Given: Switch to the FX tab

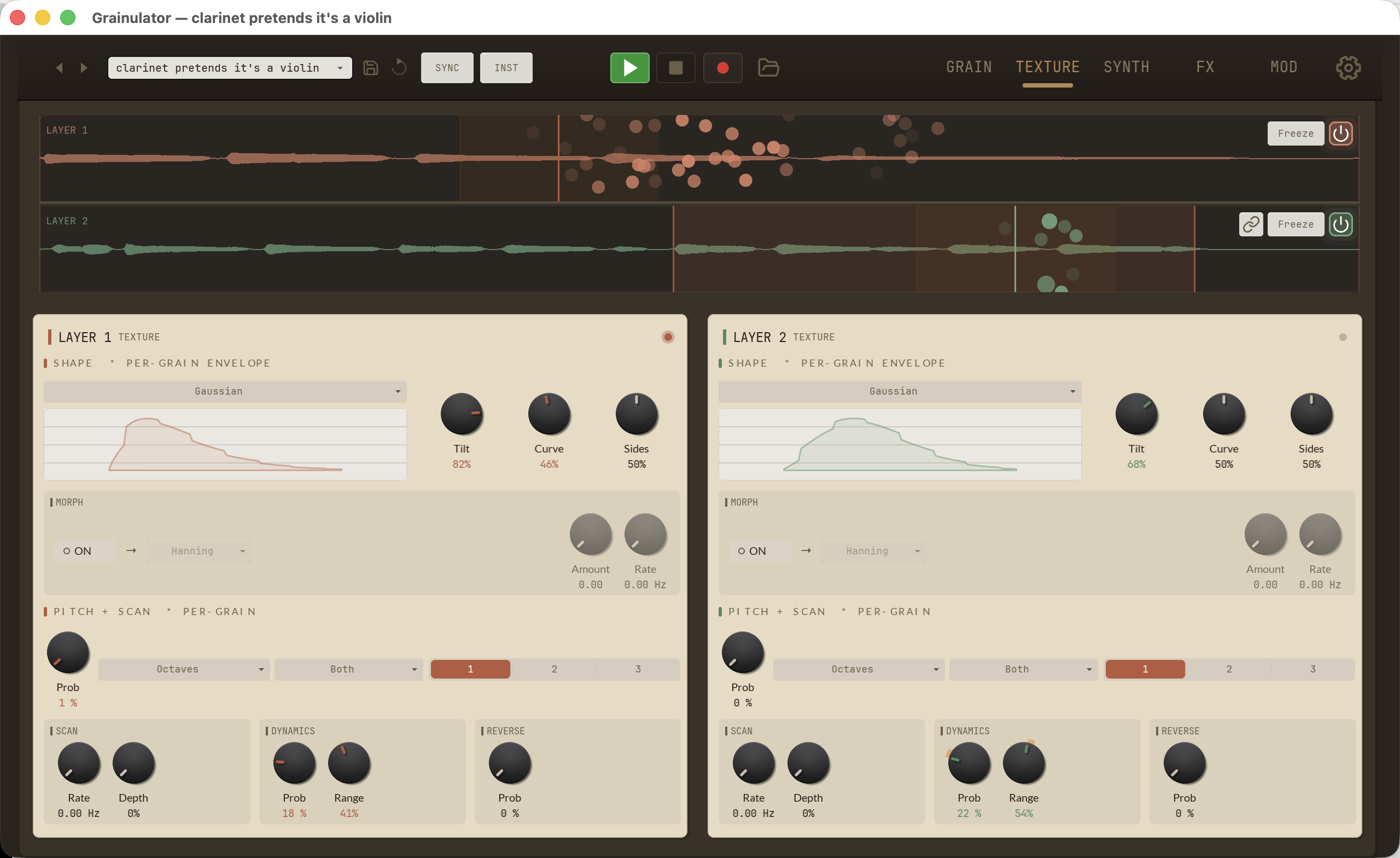Looking at the screenshot, I should [x=1205, y=67].
